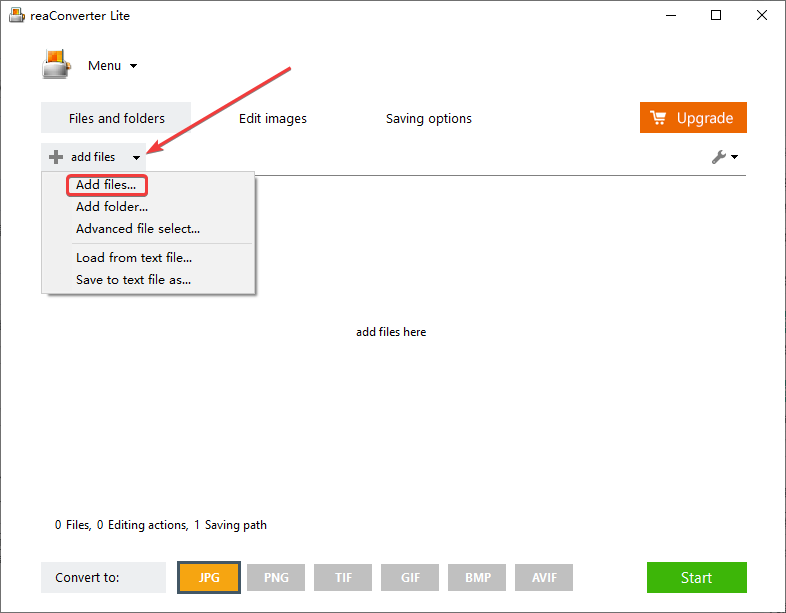Click the Convert to: button
This screenshot has width=786, height=613.
coord(103,577)
